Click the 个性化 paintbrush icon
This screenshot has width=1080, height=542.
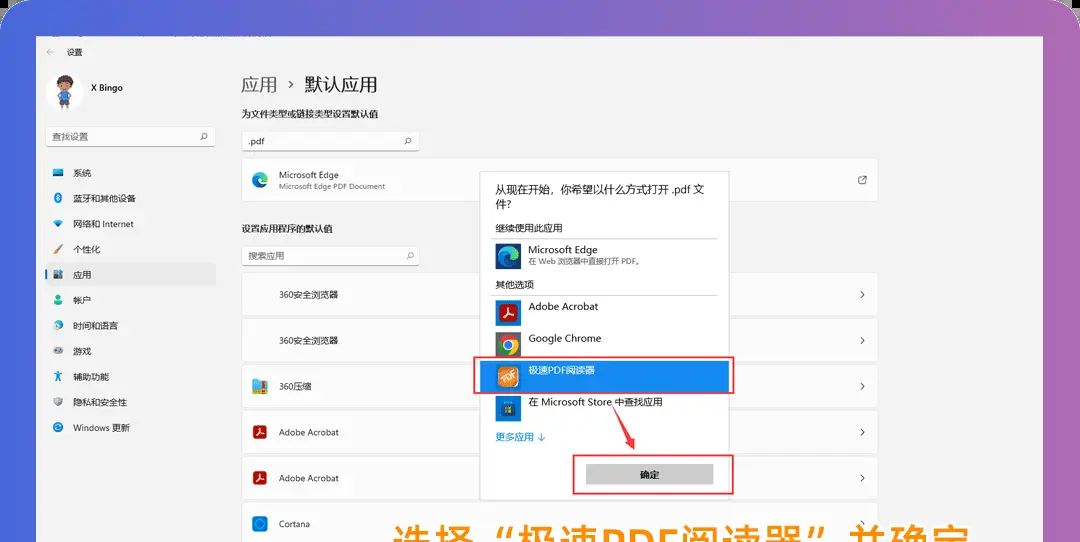(x=59, y=249)
